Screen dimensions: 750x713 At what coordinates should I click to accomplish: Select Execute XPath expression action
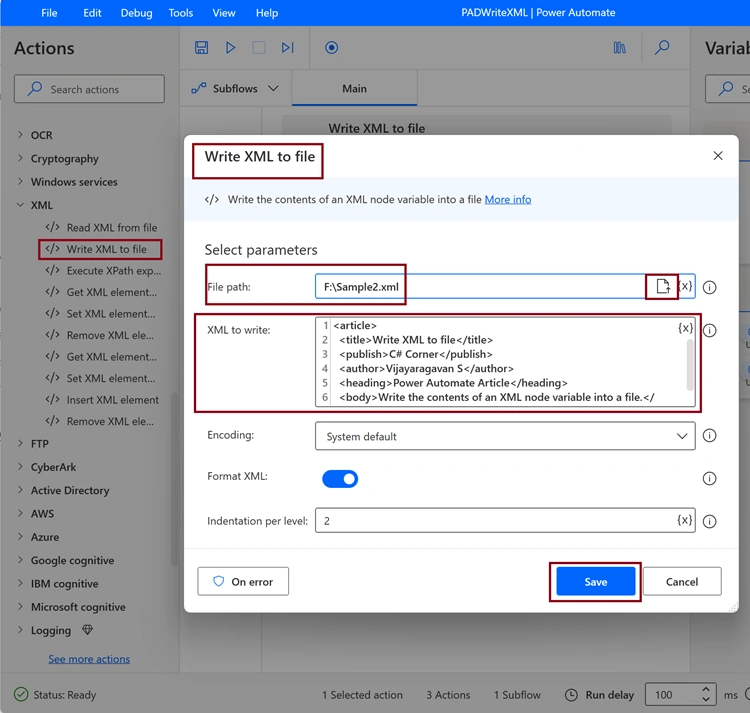[103, 271]
